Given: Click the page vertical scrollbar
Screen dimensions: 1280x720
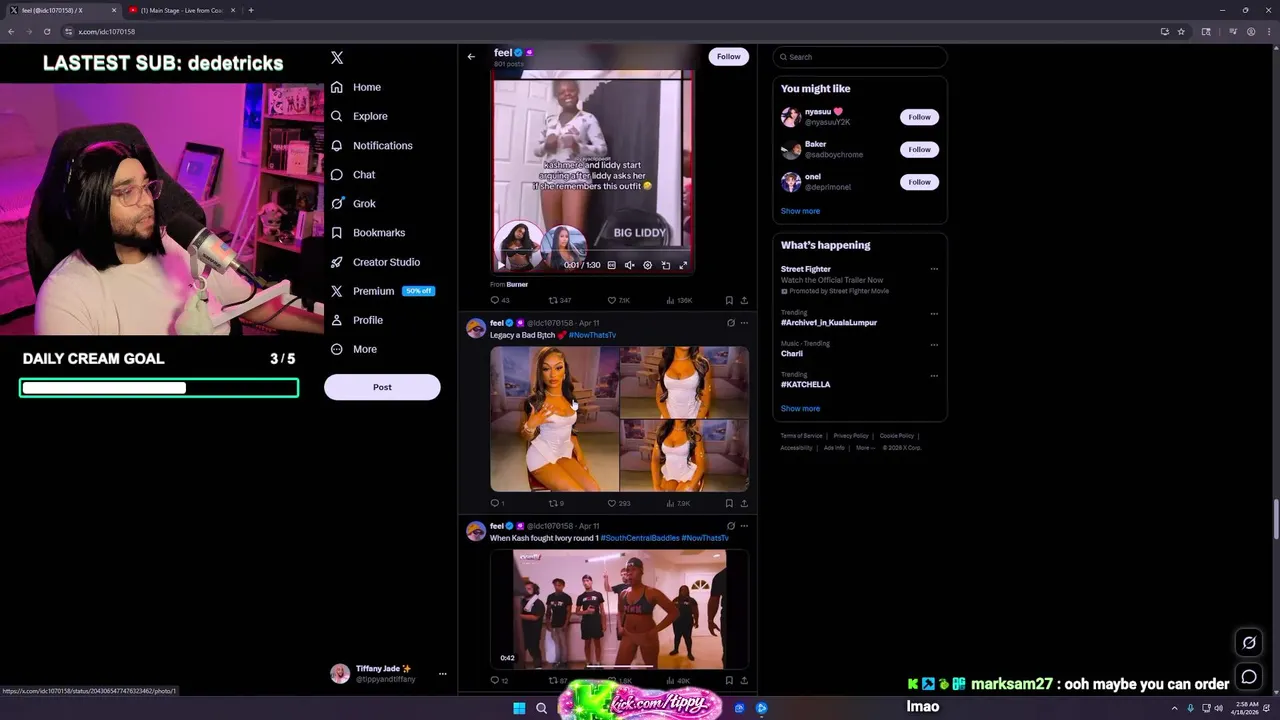Looking at the screenshot, I should (1275, 518).
